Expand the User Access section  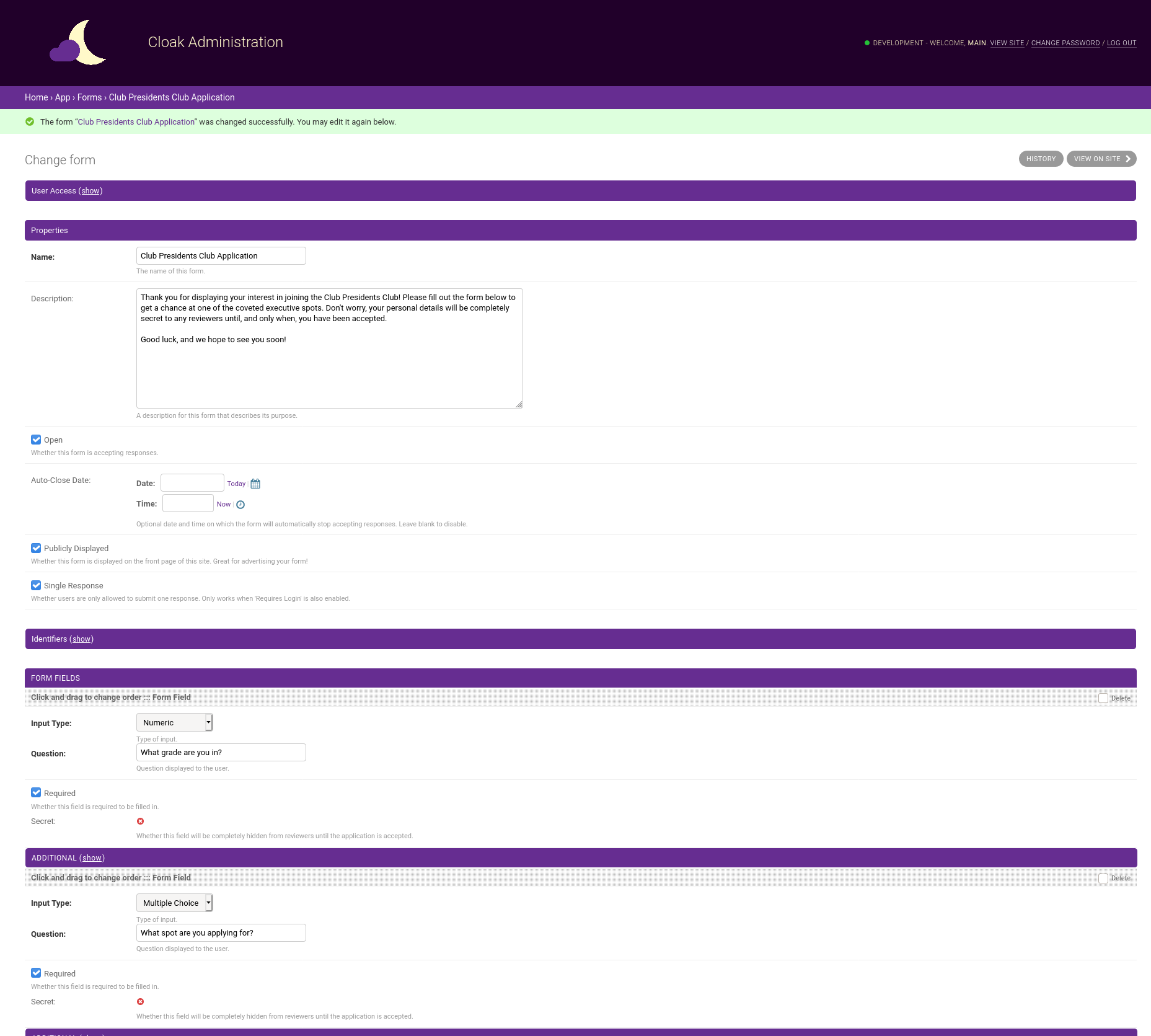(x=90, y=191)
